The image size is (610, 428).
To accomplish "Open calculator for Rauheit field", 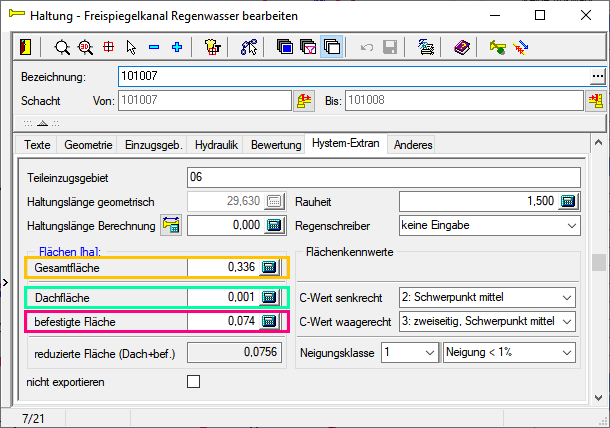I will [x=568, y=201].
